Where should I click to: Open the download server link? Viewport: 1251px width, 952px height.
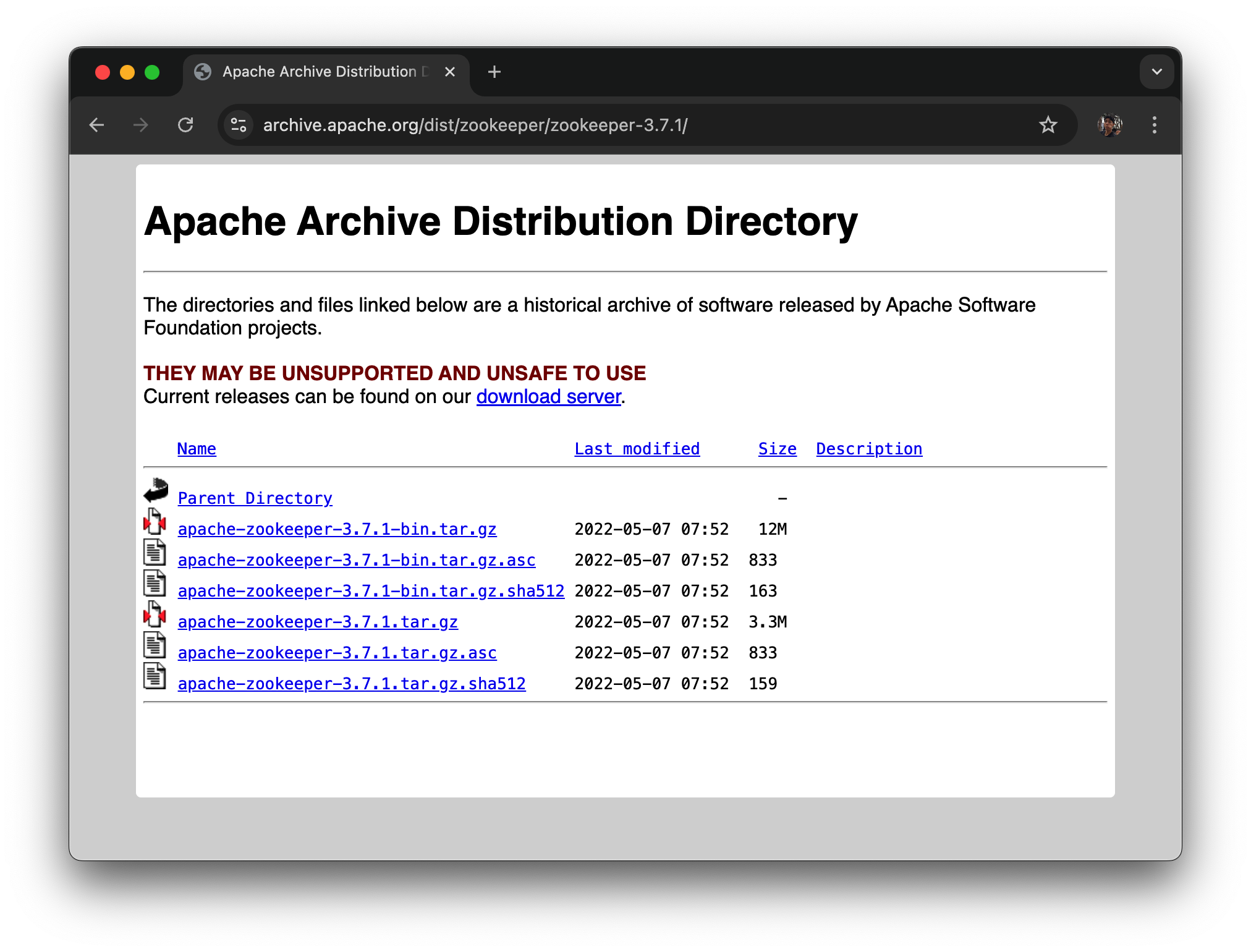pyautogui.click(x=548, y=397)
